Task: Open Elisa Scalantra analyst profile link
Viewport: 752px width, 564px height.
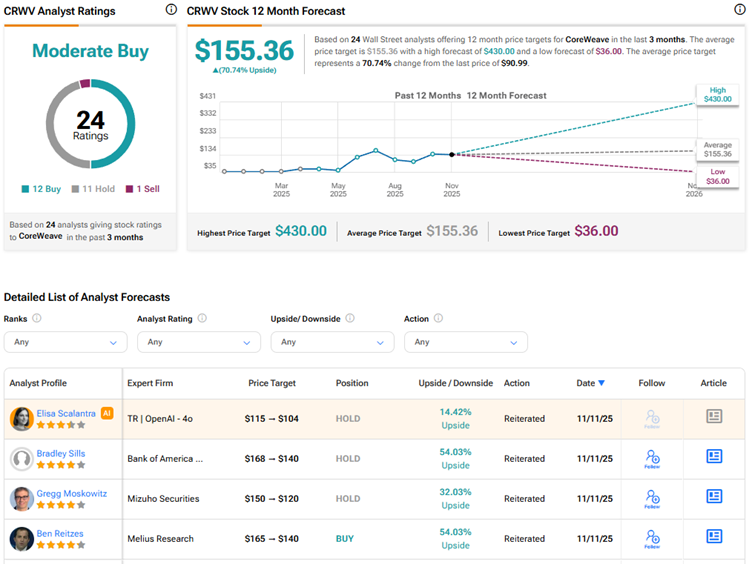Action: point(65,412)
